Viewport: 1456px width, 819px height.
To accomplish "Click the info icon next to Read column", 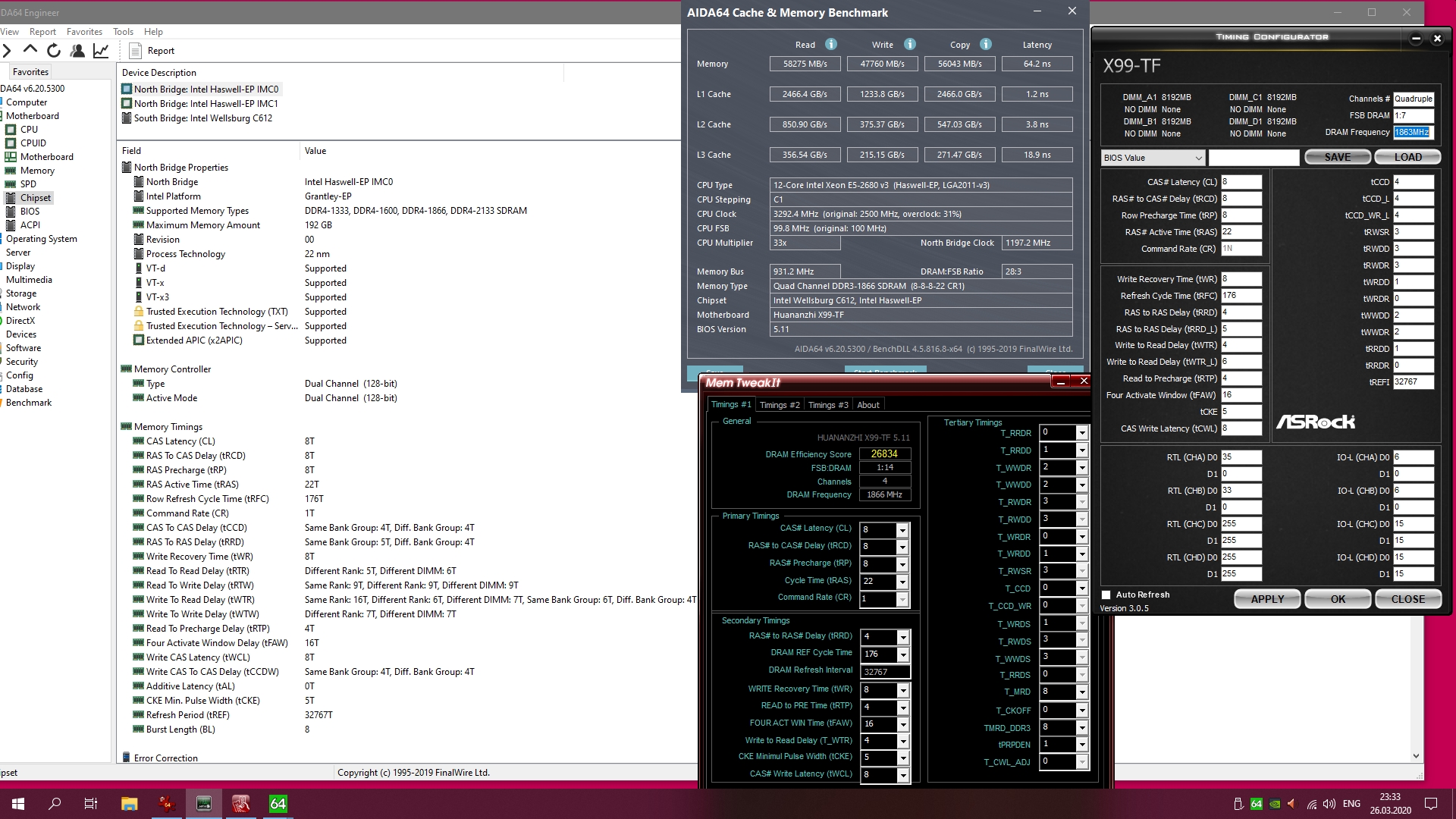I will click(831, 44).
